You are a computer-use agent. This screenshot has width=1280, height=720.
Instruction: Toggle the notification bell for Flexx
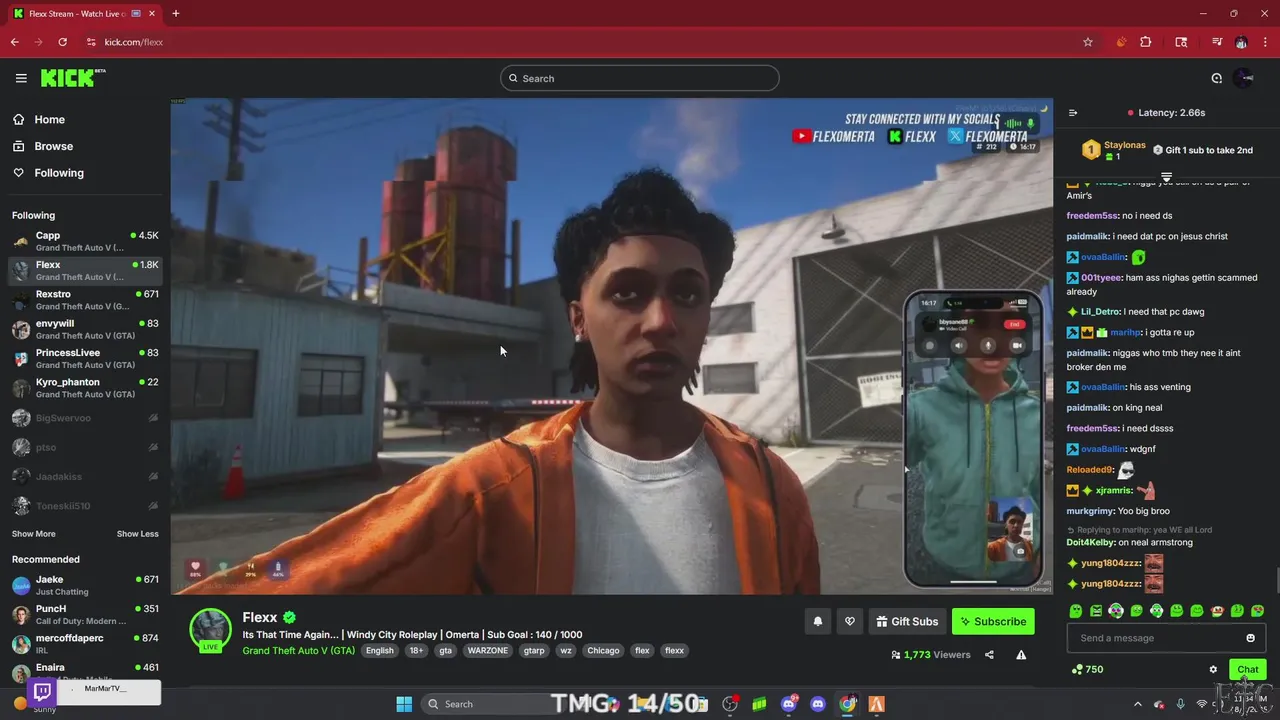pyautogui.click(x=818, y=621)
